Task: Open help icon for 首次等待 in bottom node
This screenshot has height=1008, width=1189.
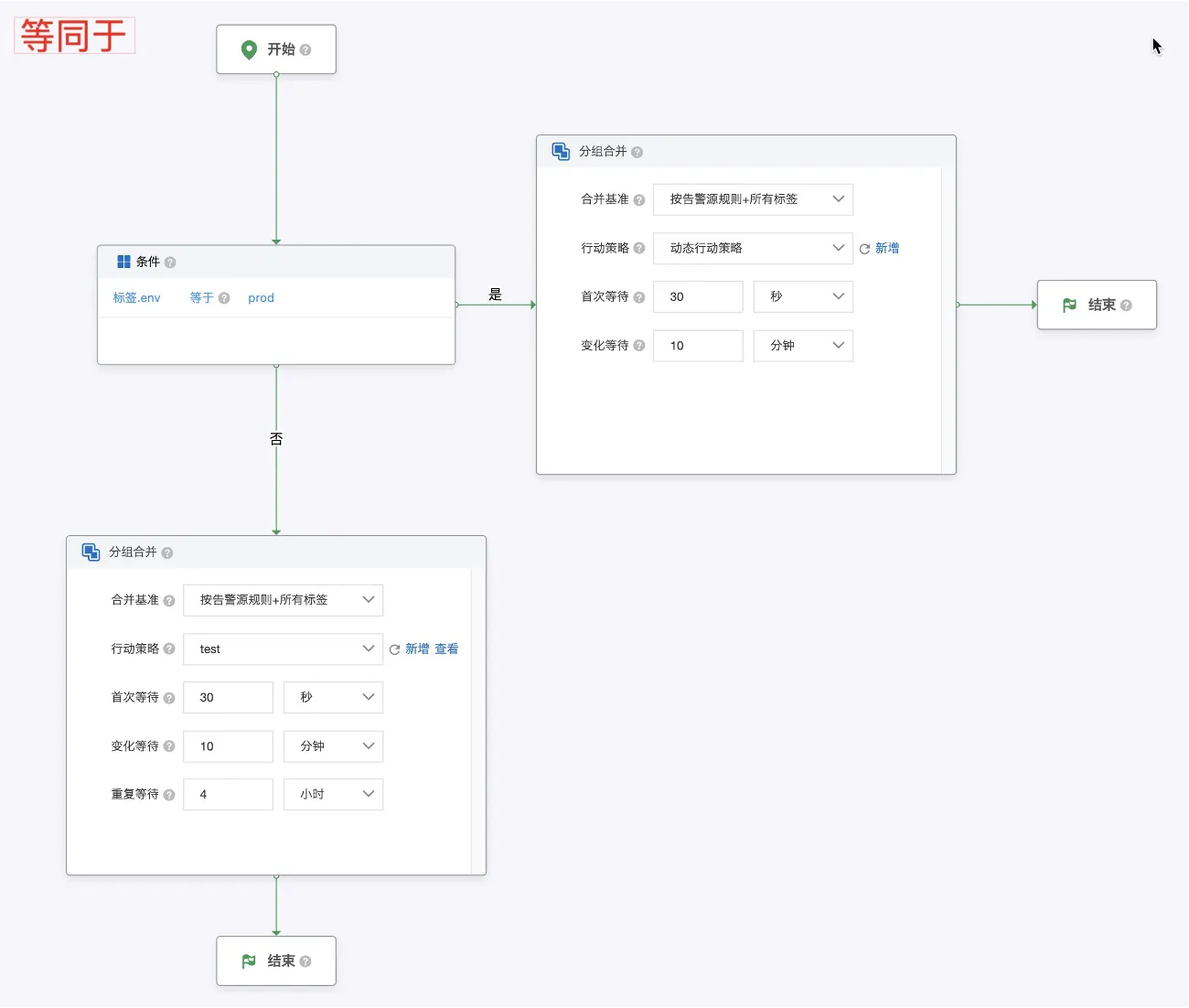Action: pyautogui.click(x=169, y=698)
